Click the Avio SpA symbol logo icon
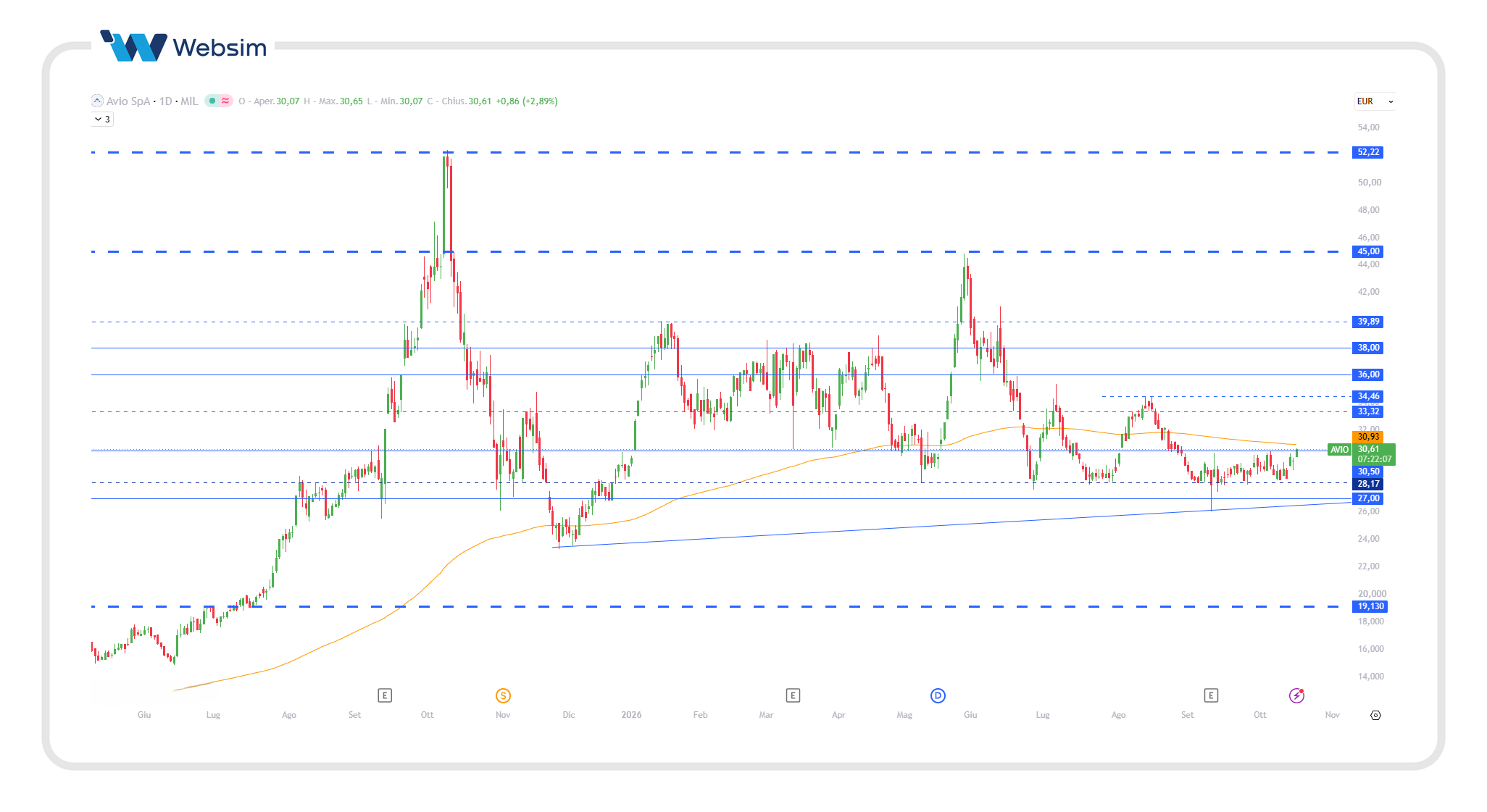 point(97,101)
